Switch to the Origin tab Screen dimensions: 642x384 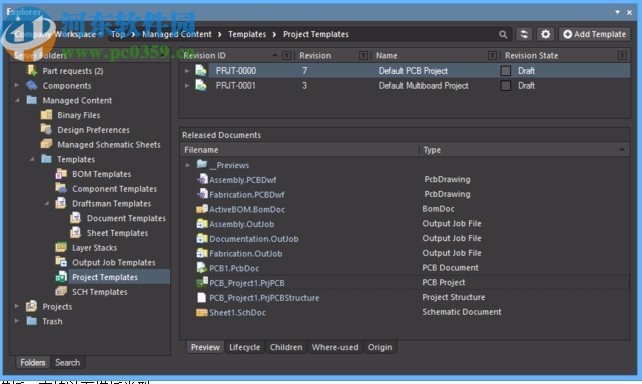380,347
